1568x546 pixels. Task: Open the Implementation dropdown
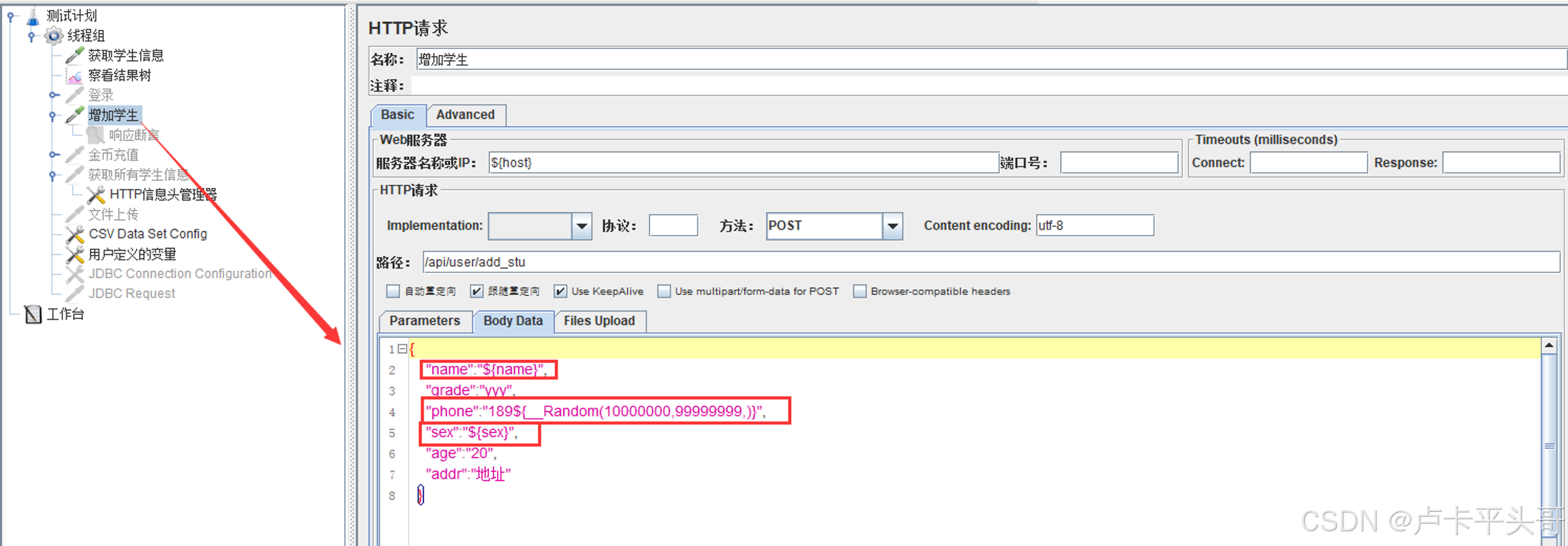tap(581, 226)
